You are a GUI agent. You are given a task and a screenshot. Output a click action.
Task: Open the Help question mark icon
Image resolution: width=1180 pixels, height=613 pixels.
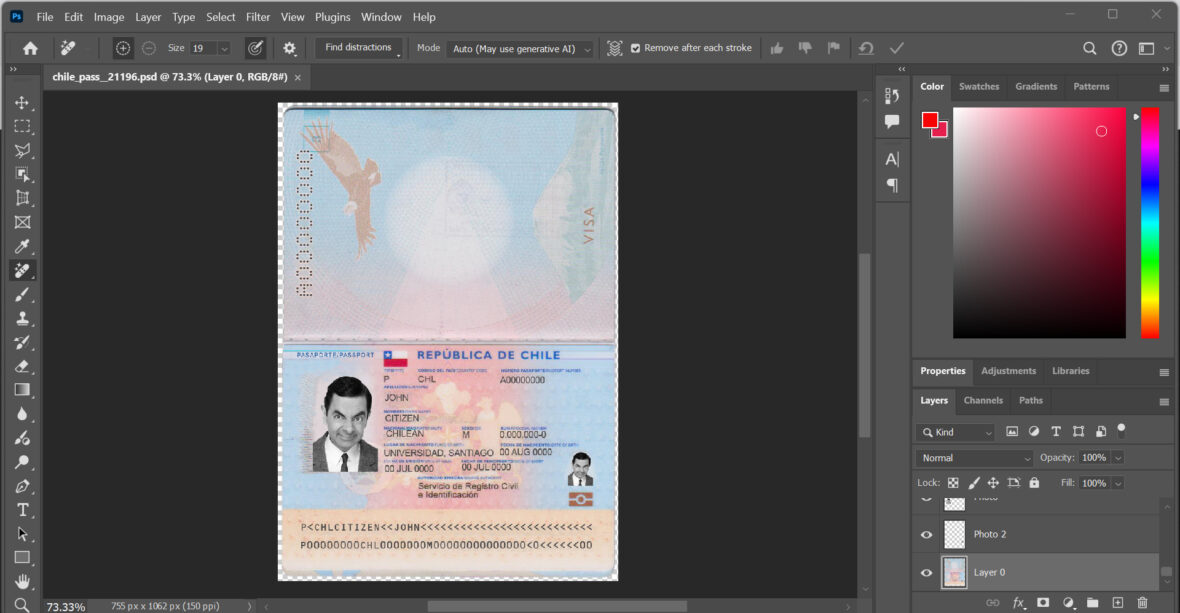[1119, 48]
